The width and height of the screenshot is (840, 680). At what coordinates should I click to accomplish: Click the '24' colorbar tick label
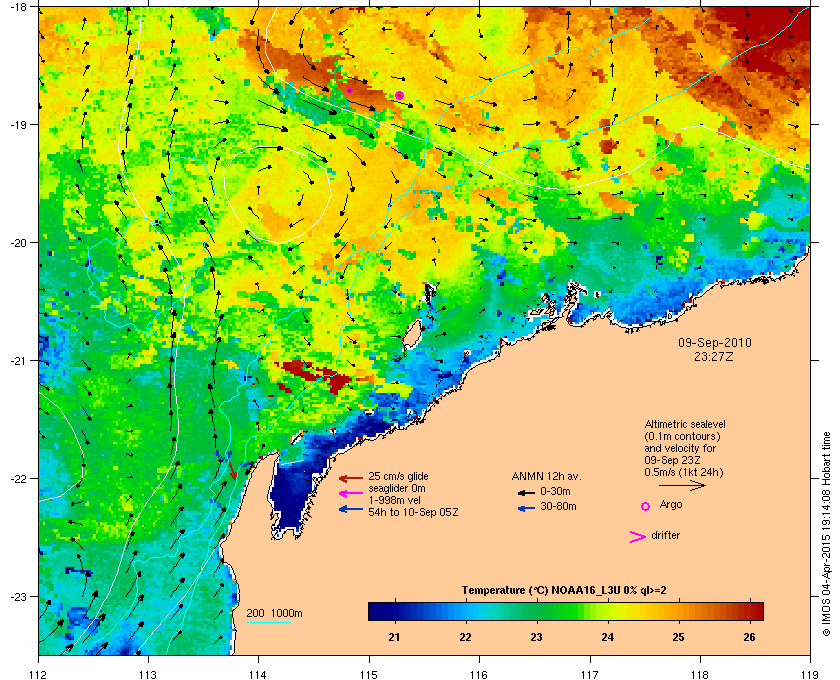(x=608, y=638)
